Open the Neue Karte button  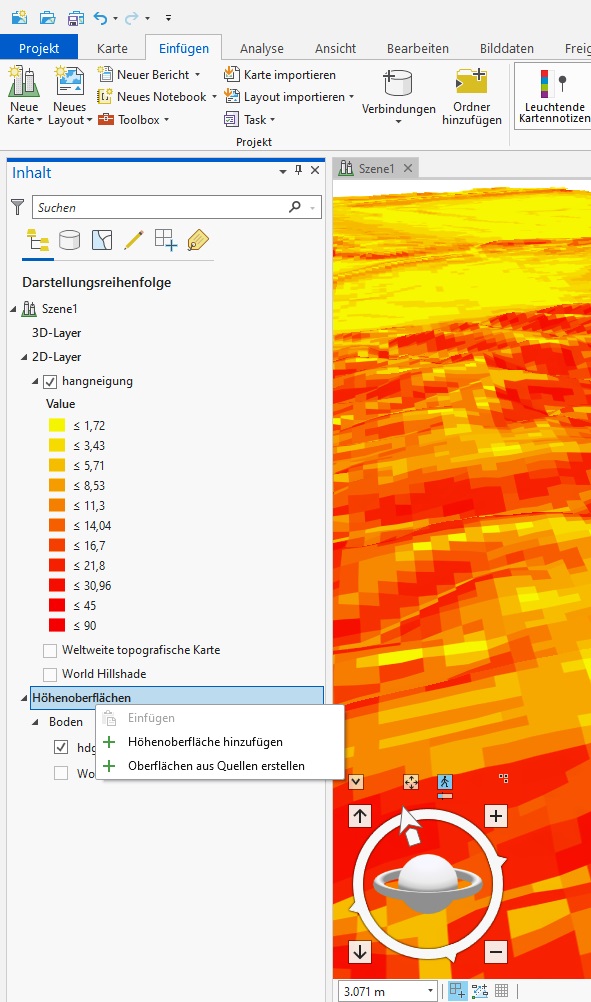[x=24, y=96]
